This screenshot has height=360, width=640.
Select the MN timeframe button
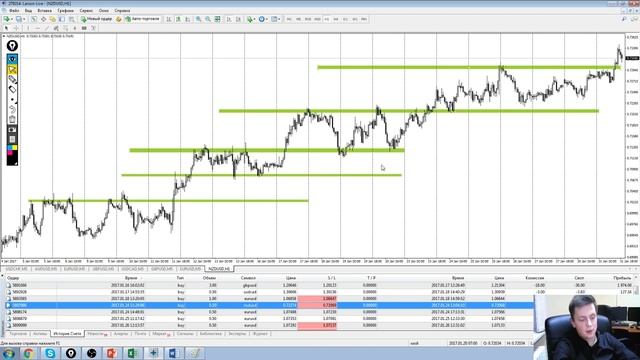[x=364, y=19]
